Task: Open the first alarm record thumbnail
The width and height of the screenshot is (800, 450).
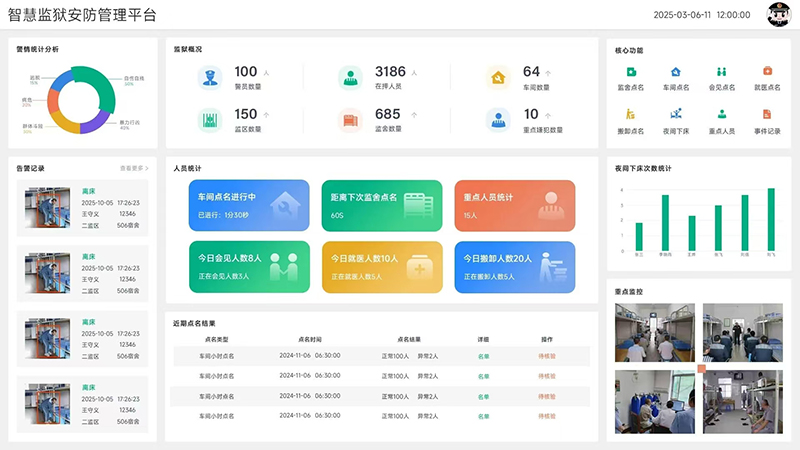Action: (48, 207)
